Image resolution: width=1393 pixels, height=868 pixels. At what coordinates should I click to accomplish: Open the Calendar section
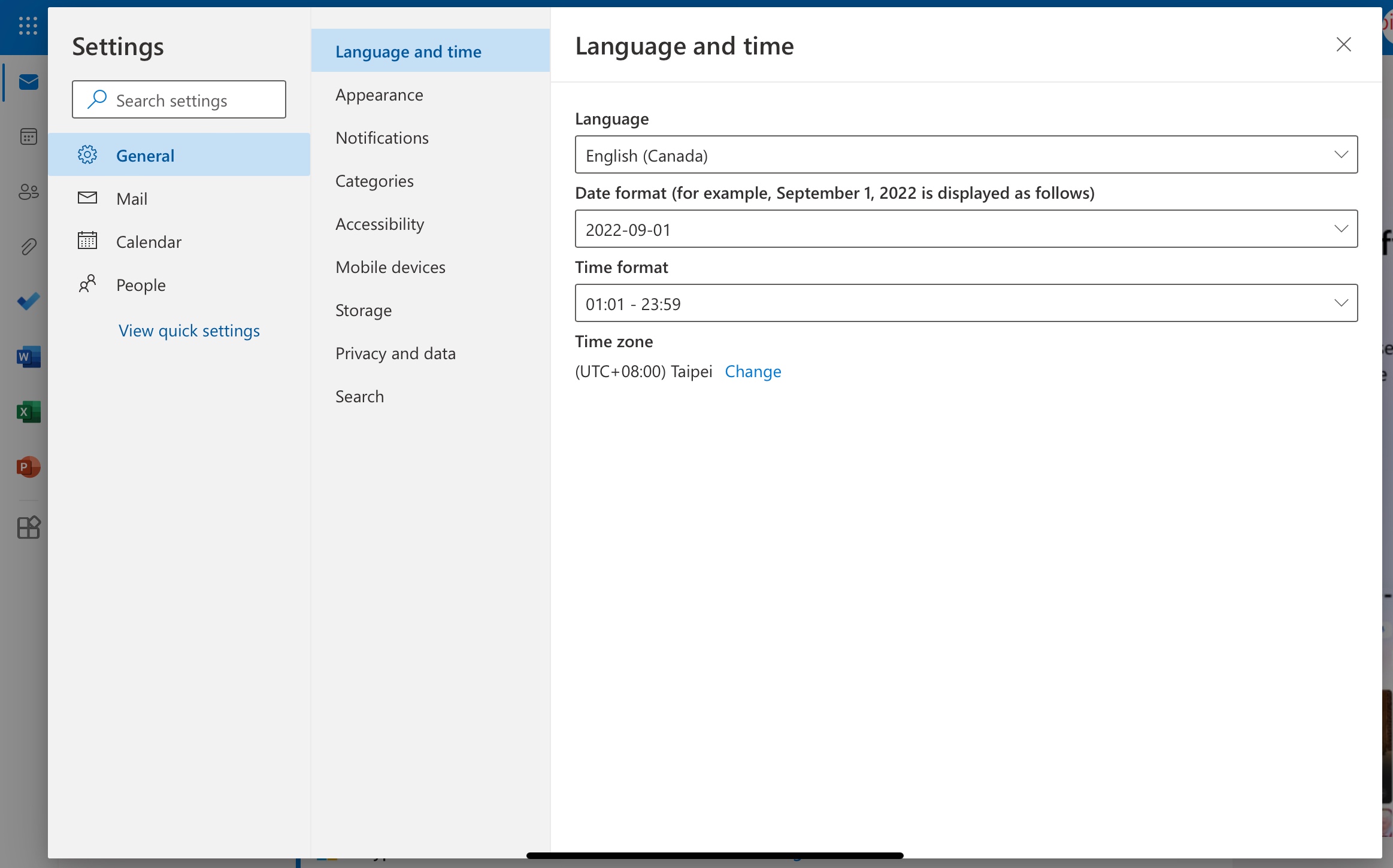[149, 240]
